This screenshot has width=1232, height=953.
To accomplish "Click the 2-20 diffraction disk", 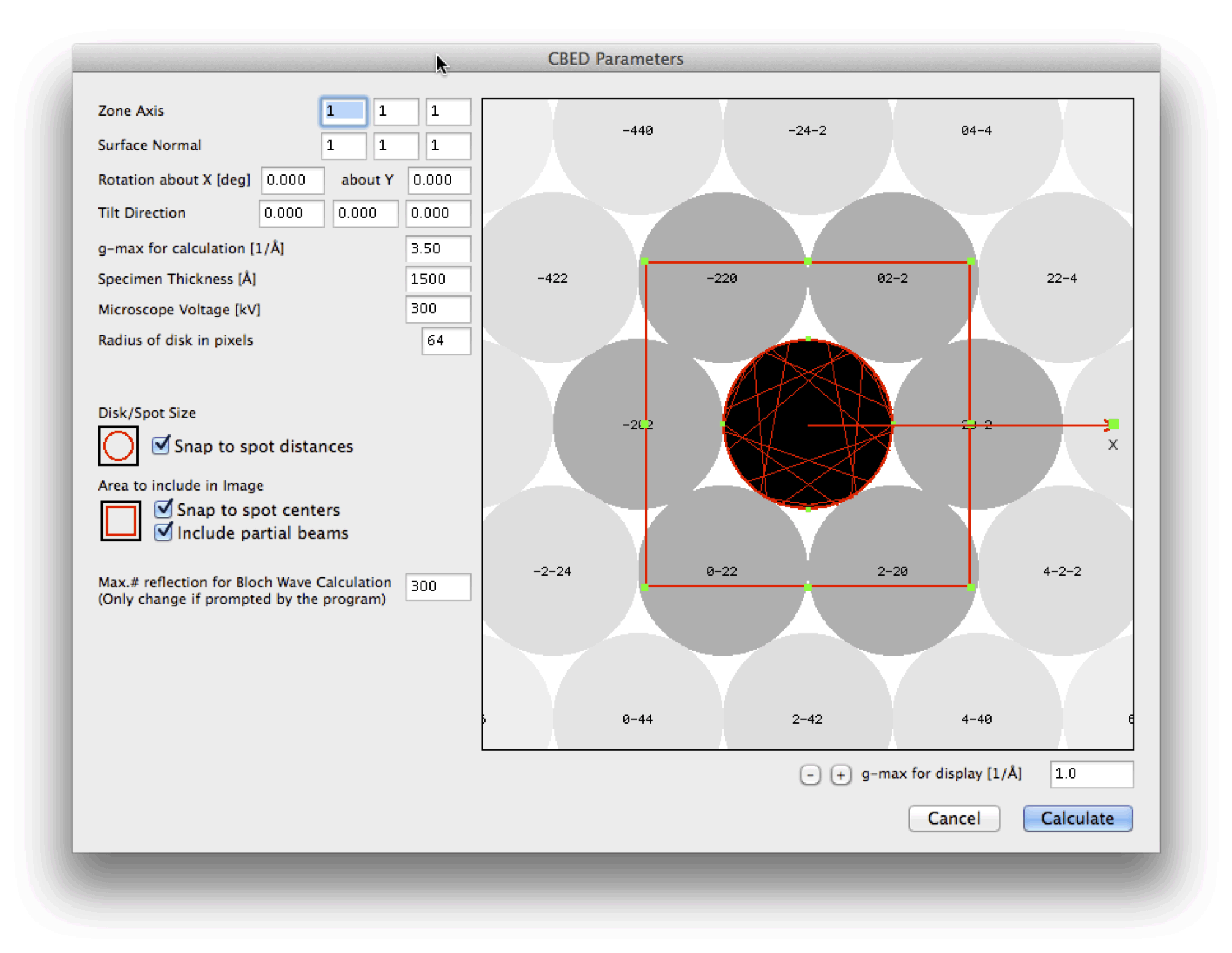I will (892, 571).
